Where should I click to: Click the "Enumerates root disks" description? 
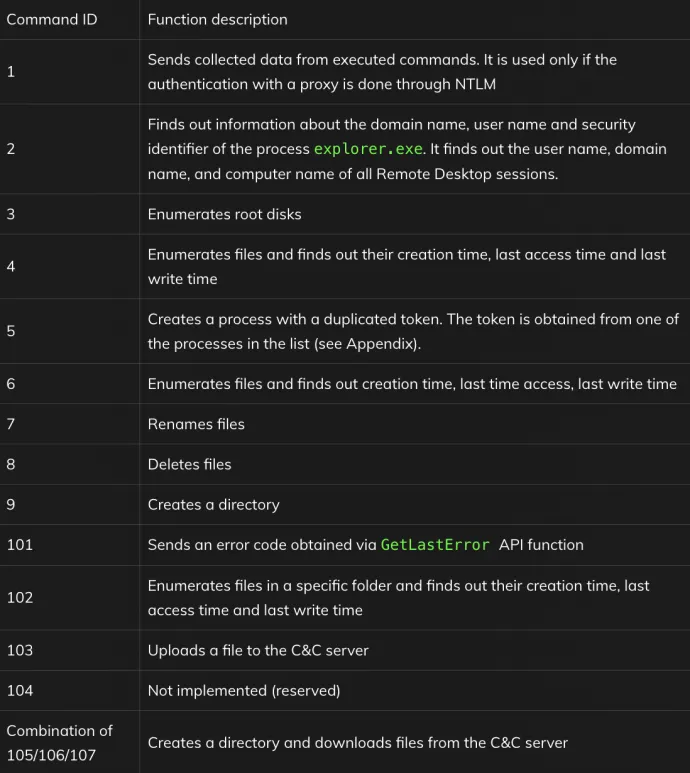[224, 214]
